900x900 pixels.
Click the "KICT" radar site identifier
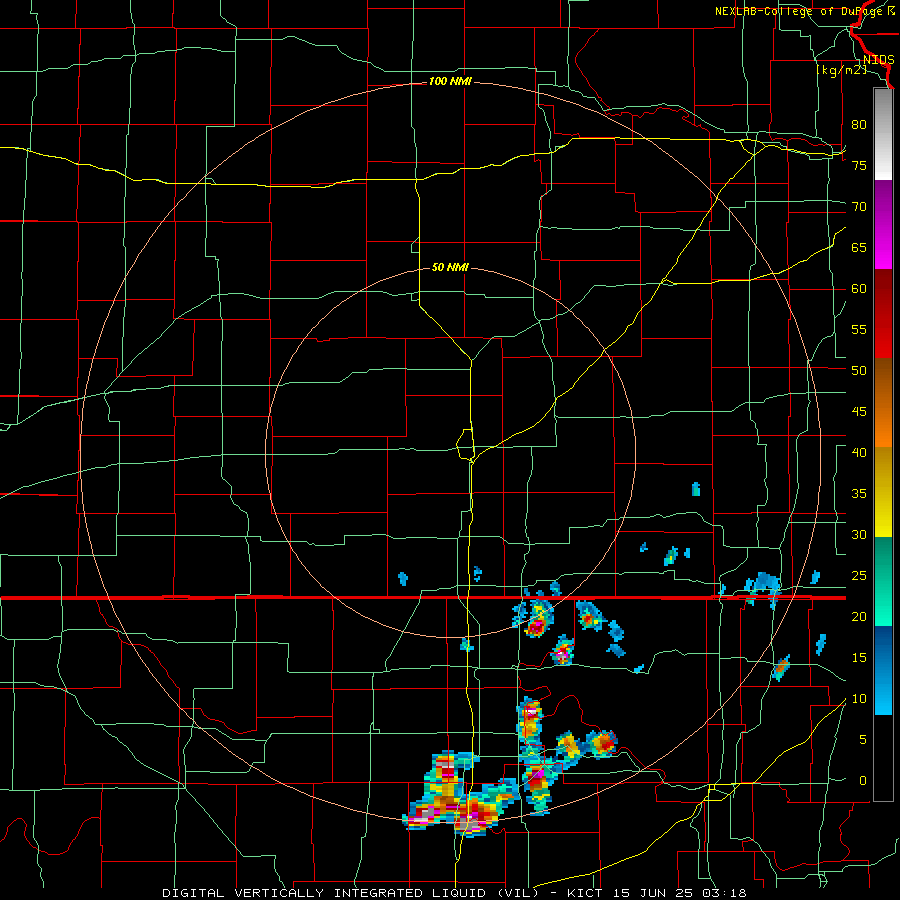tap(584, 893)
